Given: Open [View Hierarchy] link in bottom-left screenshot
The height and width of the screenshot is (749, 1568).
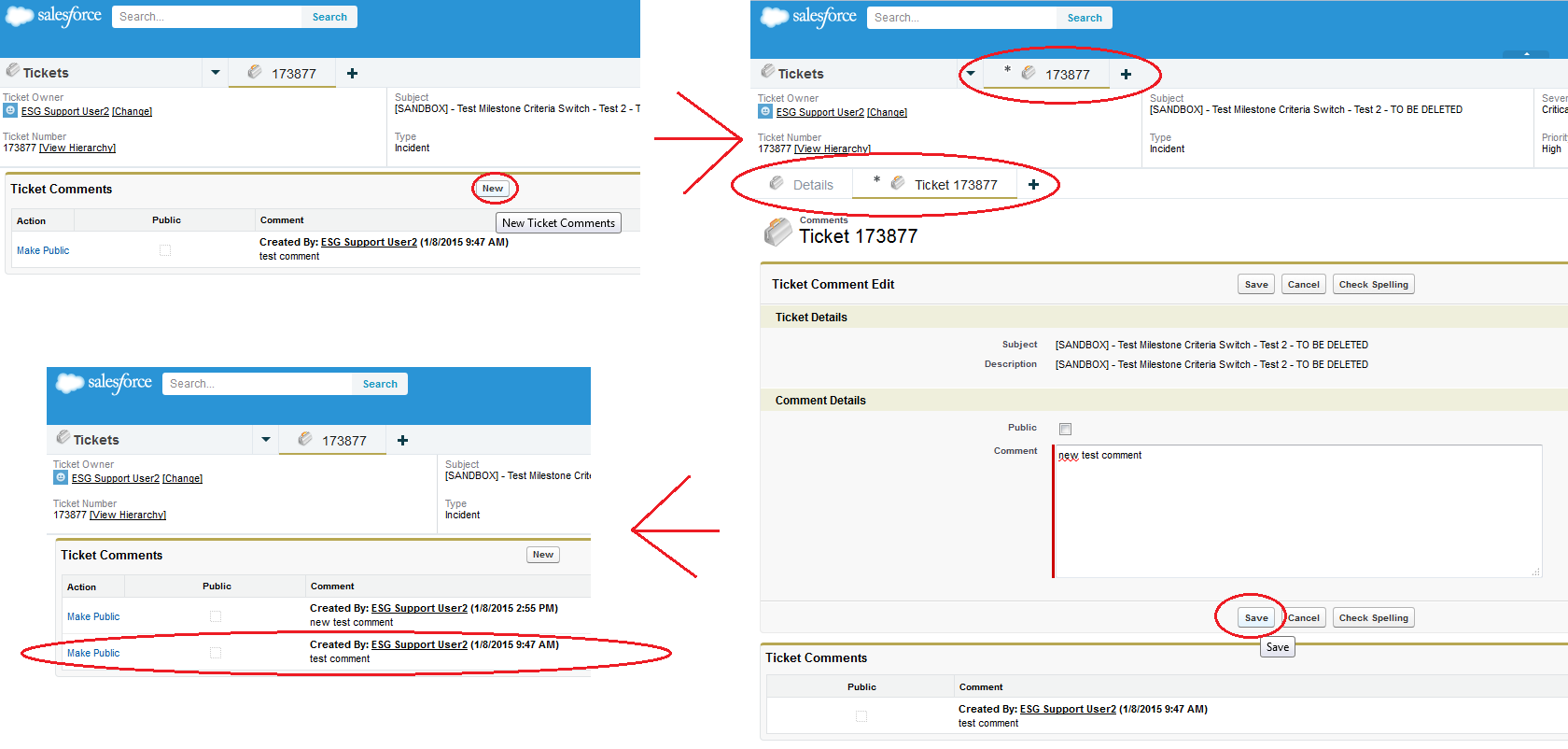Looking at the screenshot, I should pyautogui.click(x=128, y=515).
